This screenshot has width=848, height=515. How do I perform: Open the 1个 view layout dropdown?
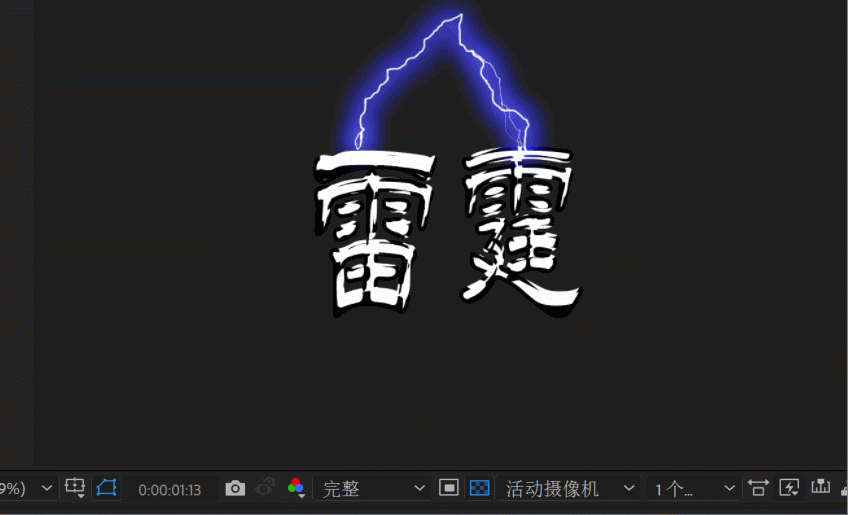click(x=693, y=488)
